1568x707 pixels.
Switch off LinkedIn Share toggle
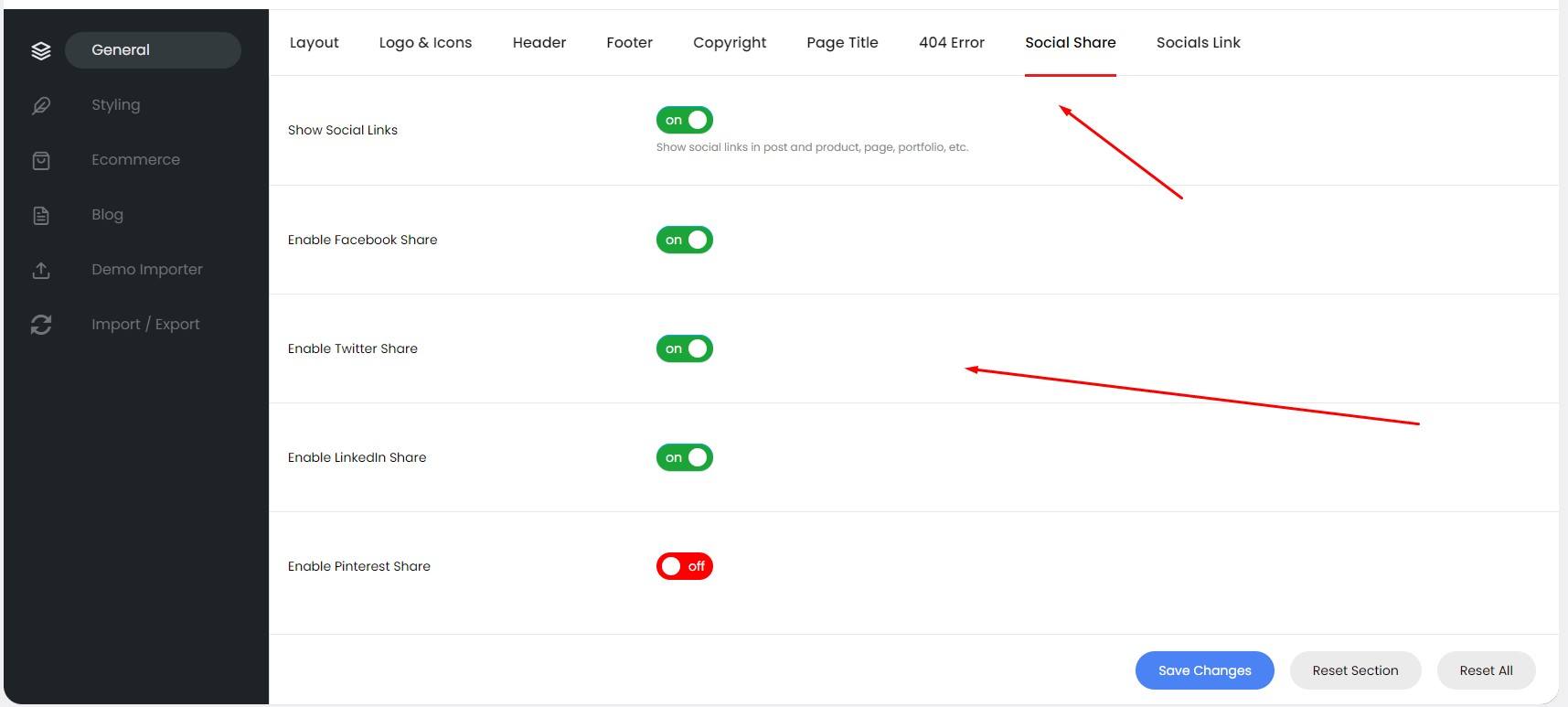684,457
